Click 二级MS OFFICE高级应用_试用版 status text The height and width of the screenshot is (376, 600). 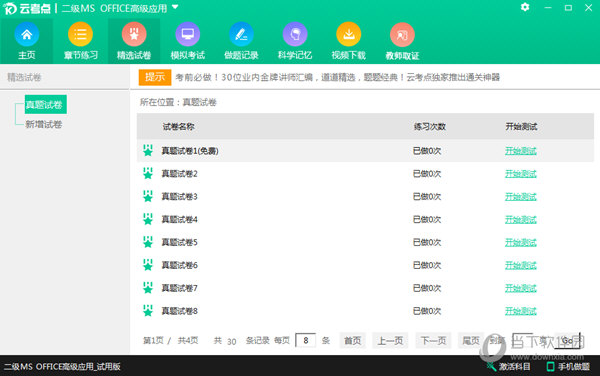pyautogui.click(x=62, y=366)
